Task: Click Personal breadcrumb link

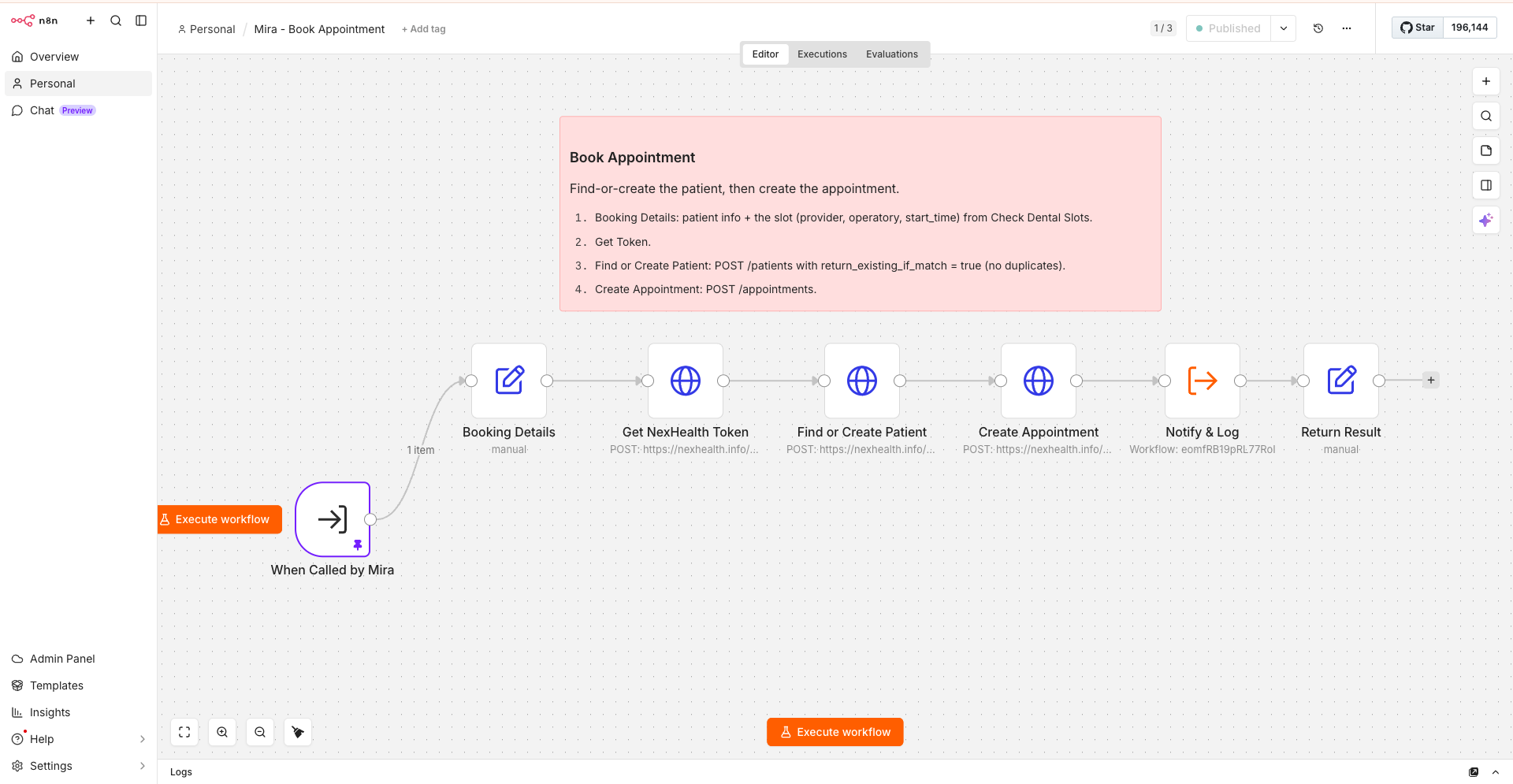Action: [x=206, y=29]
